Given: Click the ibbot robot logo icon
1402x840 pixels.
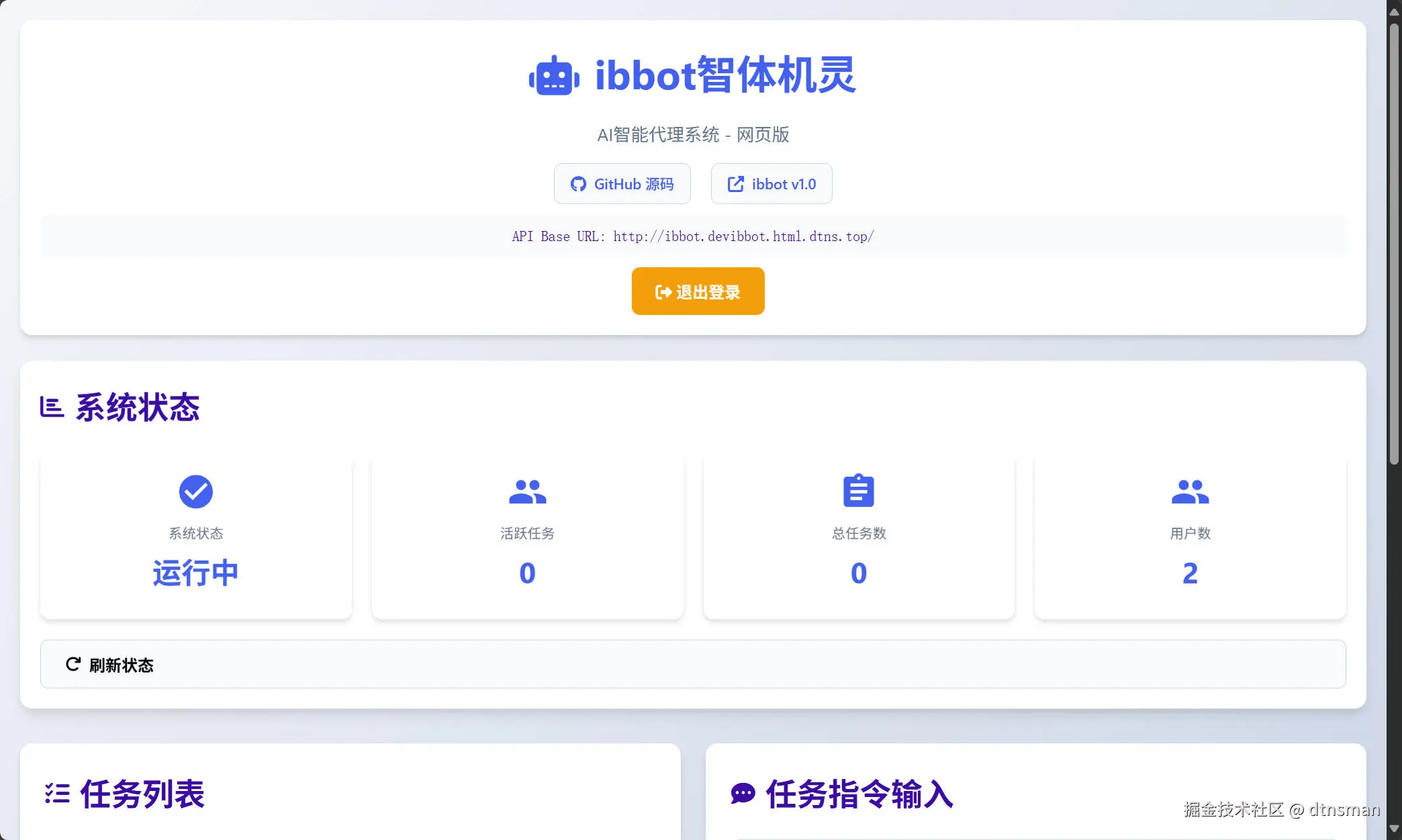Looking at the screenshot, I should tap(554, 76).
